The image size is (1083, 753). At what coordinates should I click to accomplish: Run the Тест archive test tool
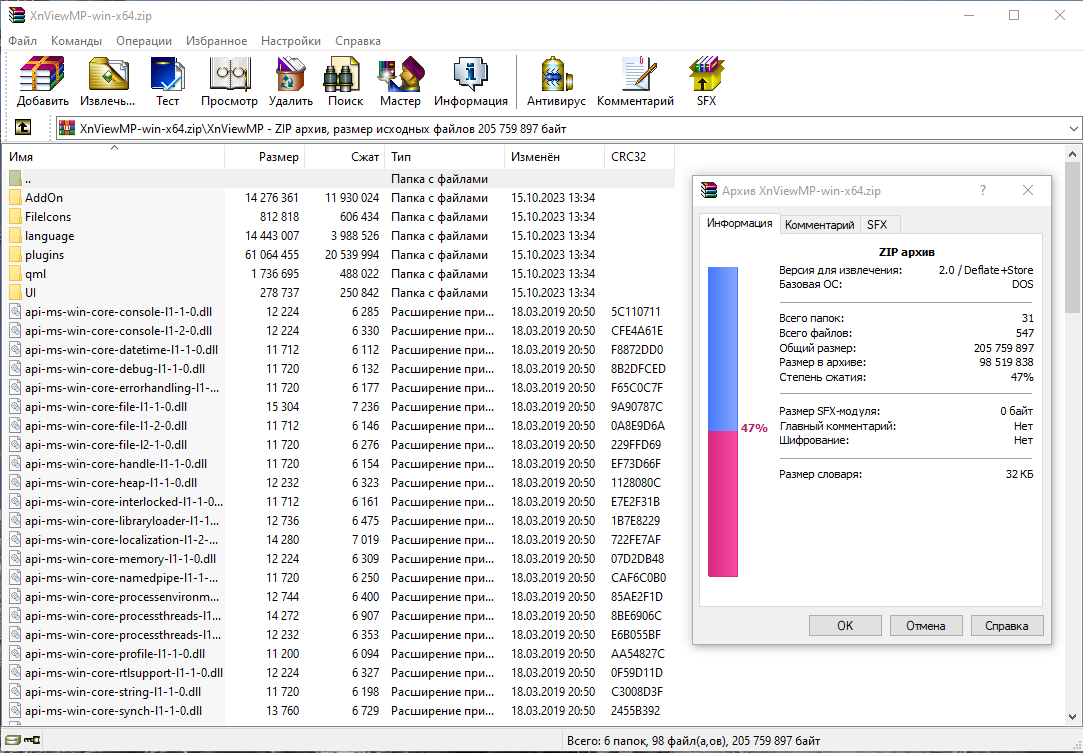(167, 74)
